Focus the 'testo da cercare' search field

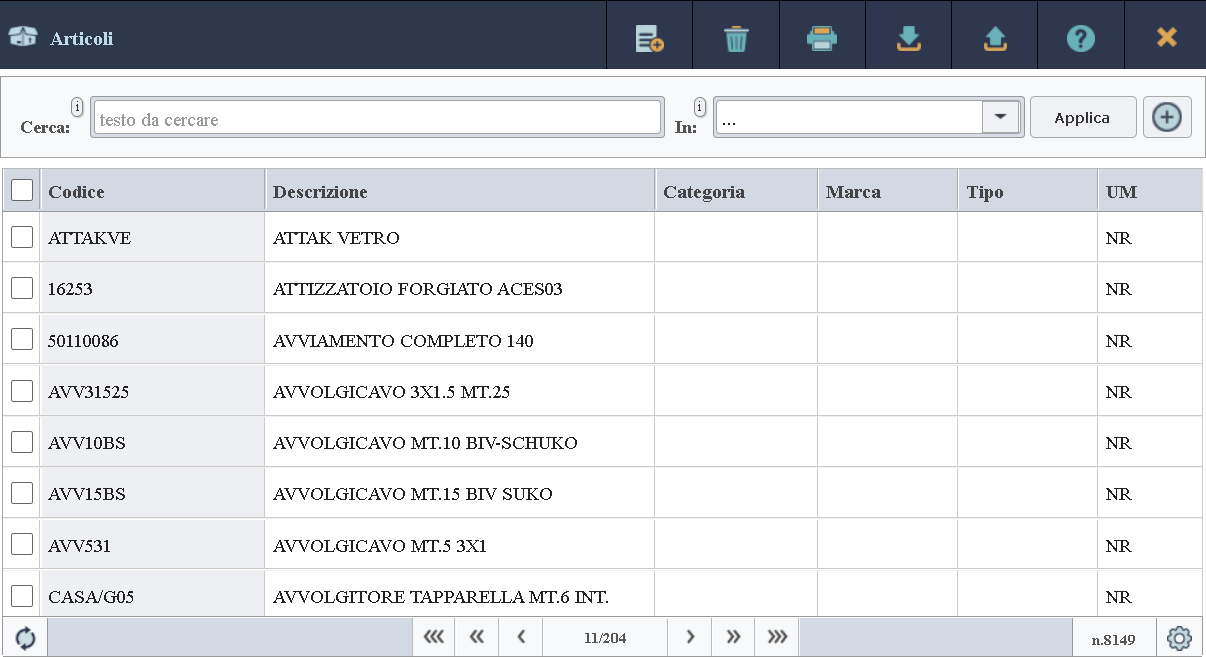pyautogui.click(x=376, y=119)
